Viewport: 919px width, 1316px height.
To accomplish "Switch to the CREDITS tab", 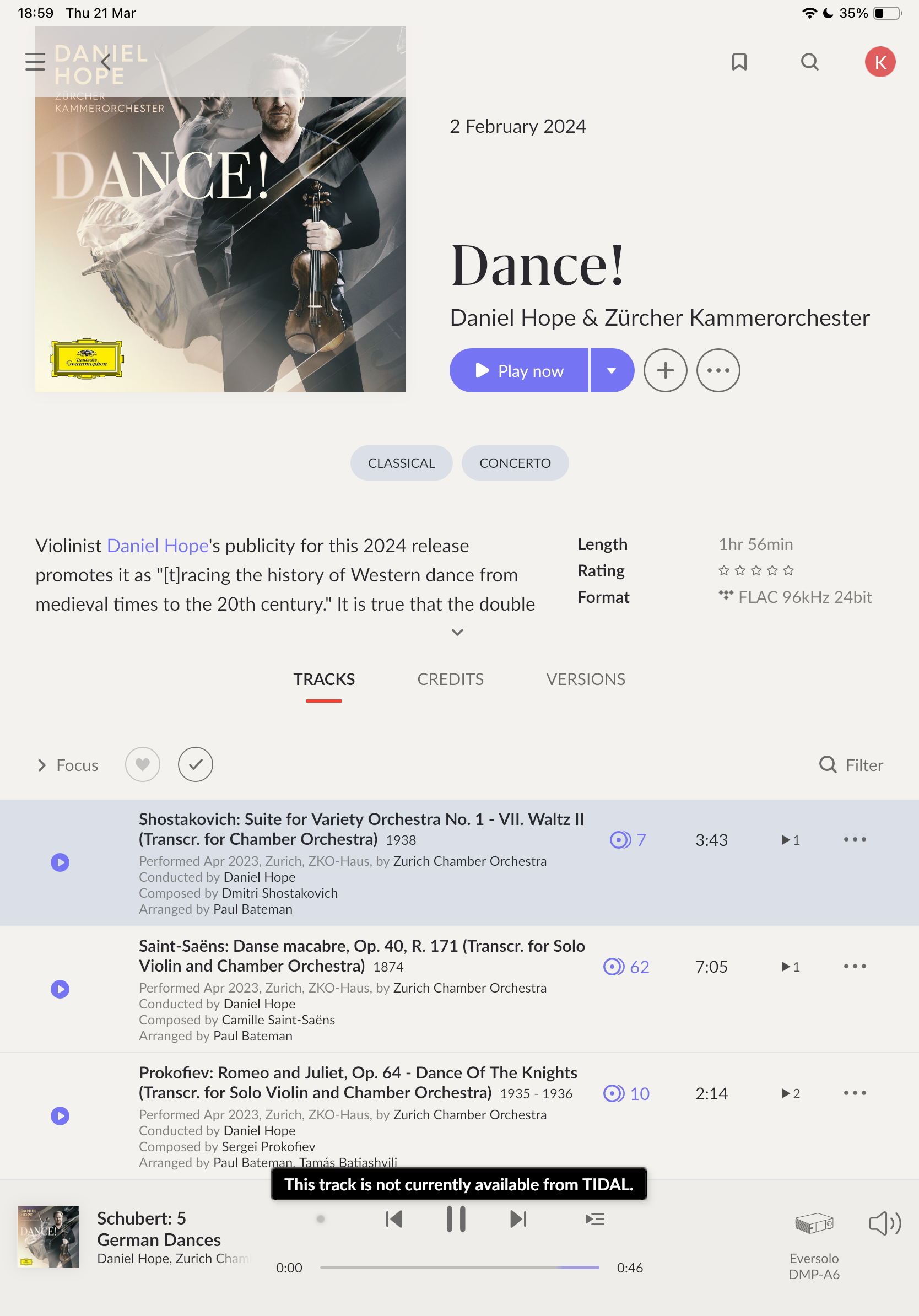I will (x=450, y=679).
